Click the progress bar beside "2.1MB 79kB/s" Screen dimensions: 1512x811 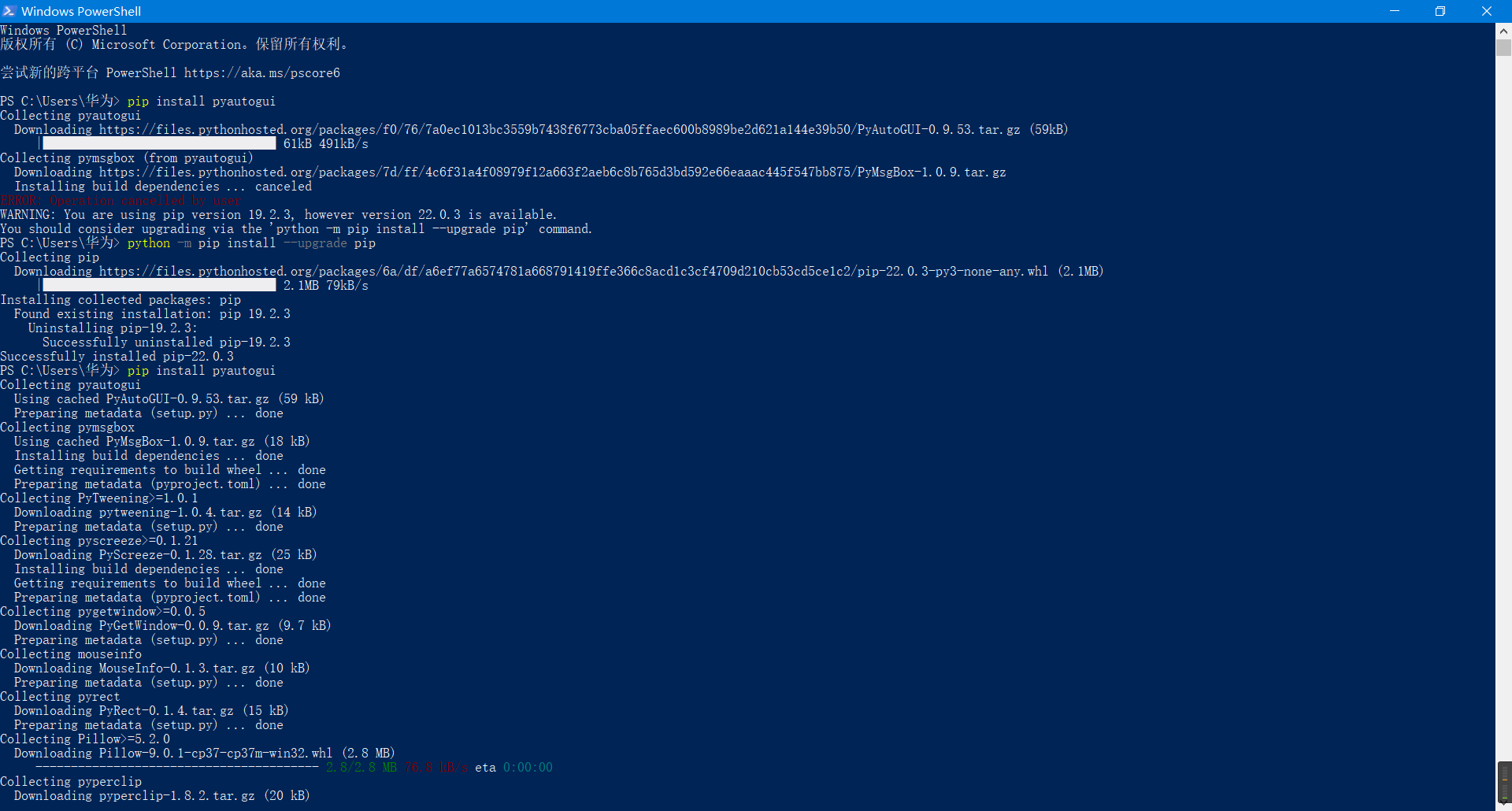[159, 286]
